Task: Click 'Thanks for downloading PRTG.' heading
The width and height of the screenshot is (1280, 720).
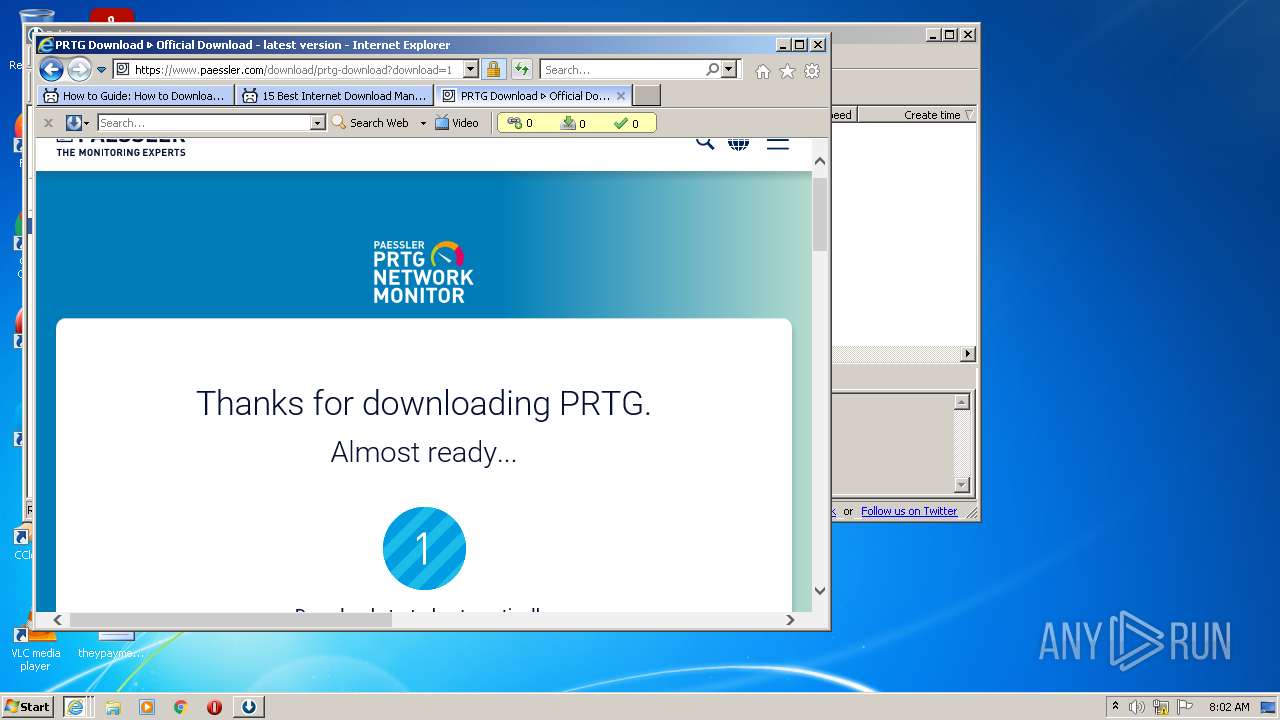Action: pyautogui.click(x=424, y=403)
